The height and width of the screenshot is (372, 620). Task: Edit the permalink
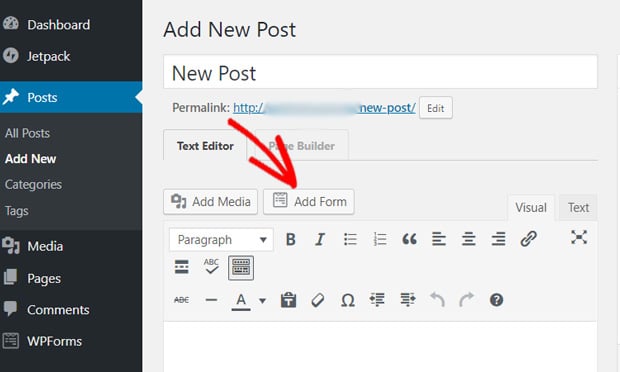click(436, 108)
